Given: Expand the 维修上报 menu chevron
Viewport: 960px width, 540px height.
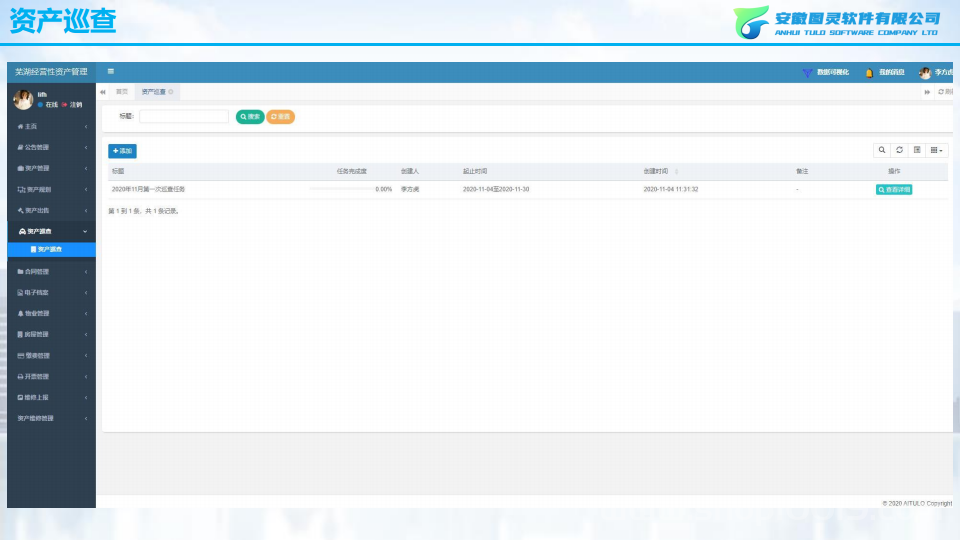Looking at the screenshot, I should [86, 398].
